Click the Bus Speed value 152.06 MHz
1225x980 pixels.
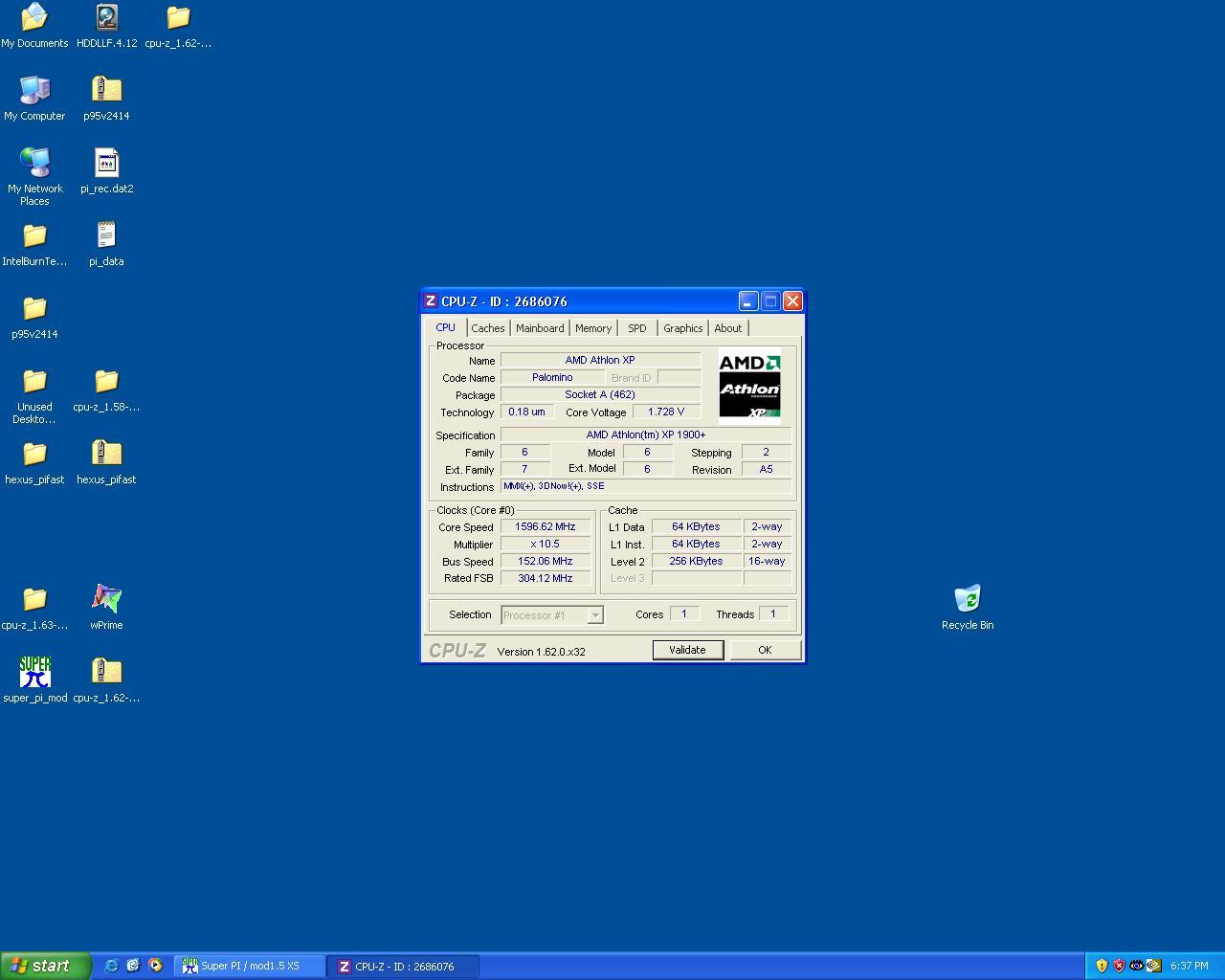coord(546,561)
